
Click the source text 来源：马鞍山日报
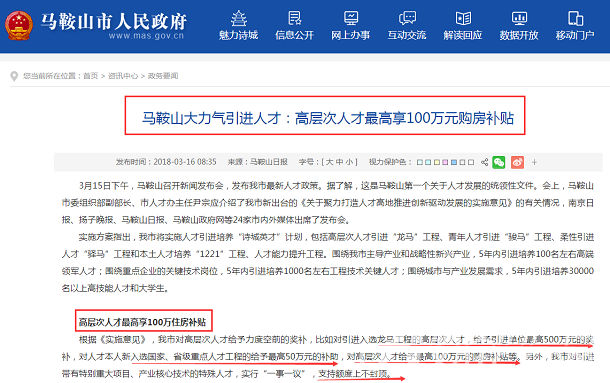click(x=258, y=162)
